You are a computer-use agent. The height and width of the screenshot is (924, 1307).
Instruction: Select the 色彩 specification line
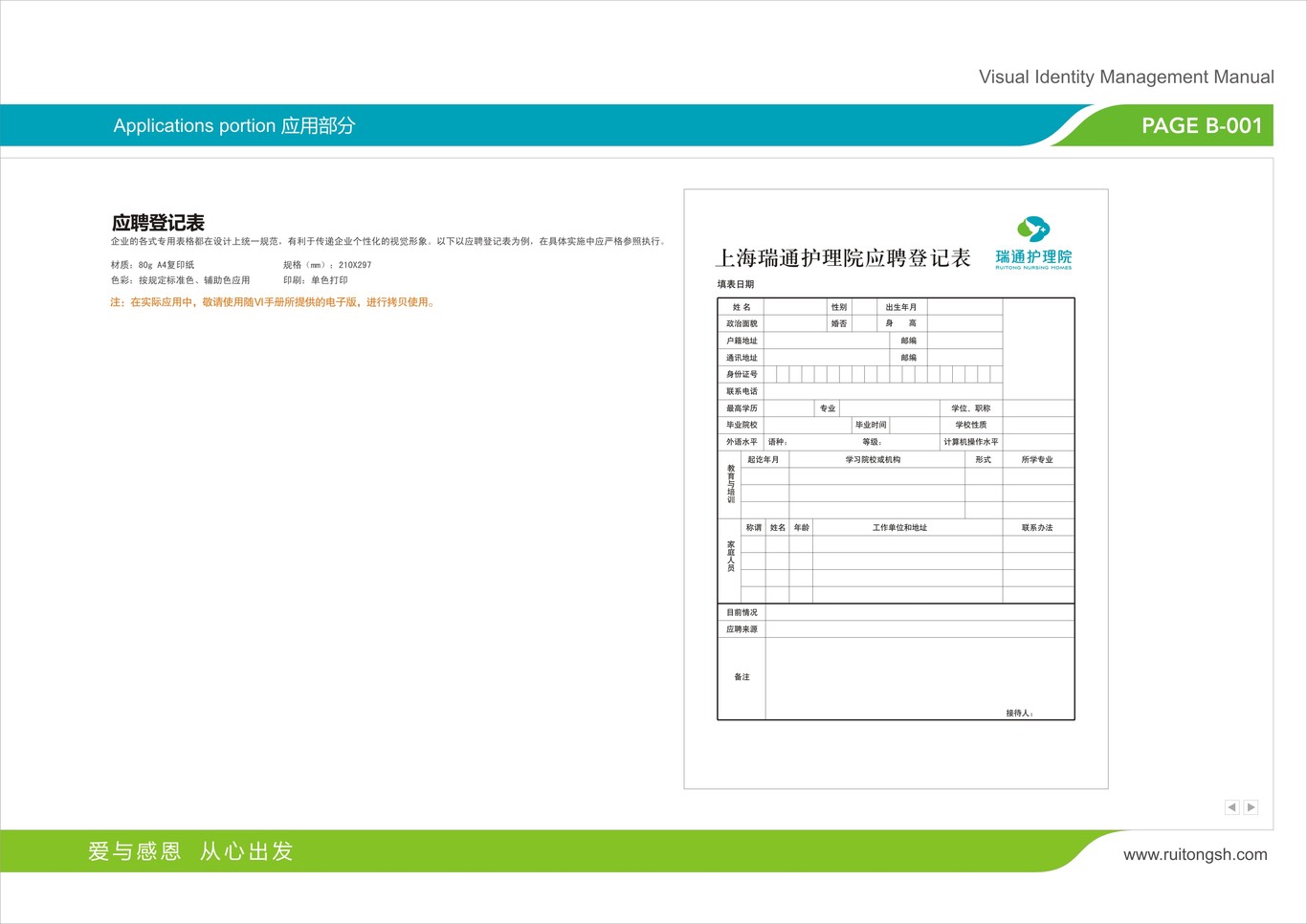coord(180,280)
